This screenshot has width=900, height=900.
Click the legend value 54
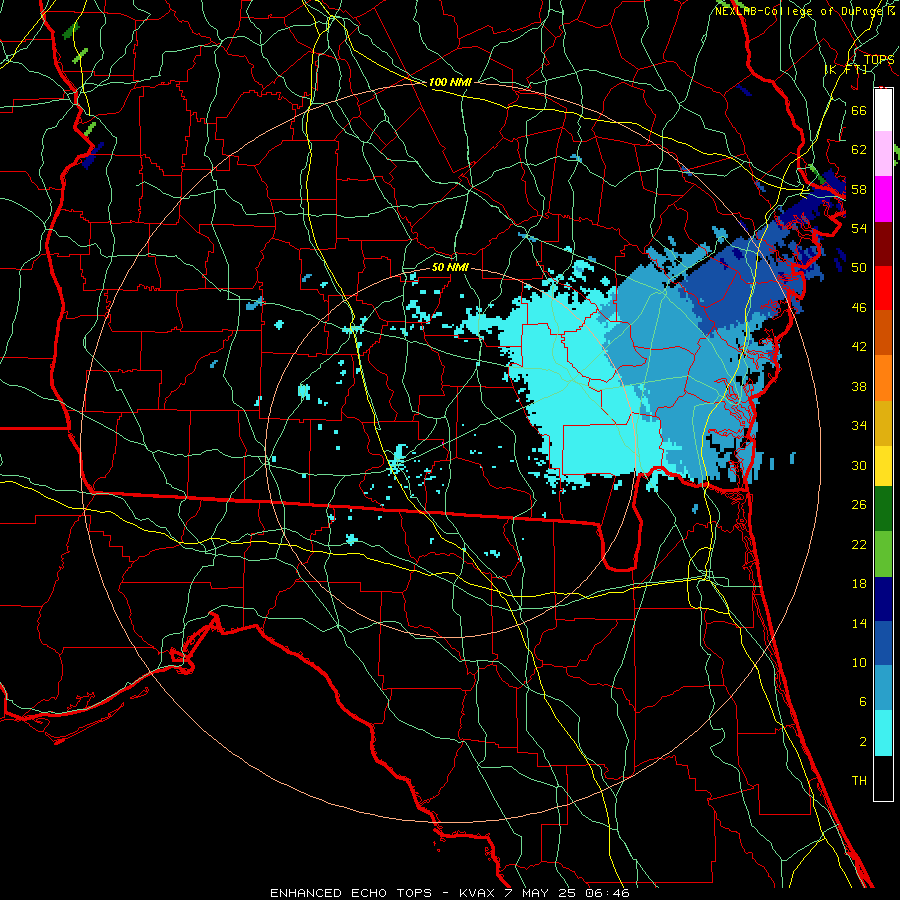(x=859, y=228)
